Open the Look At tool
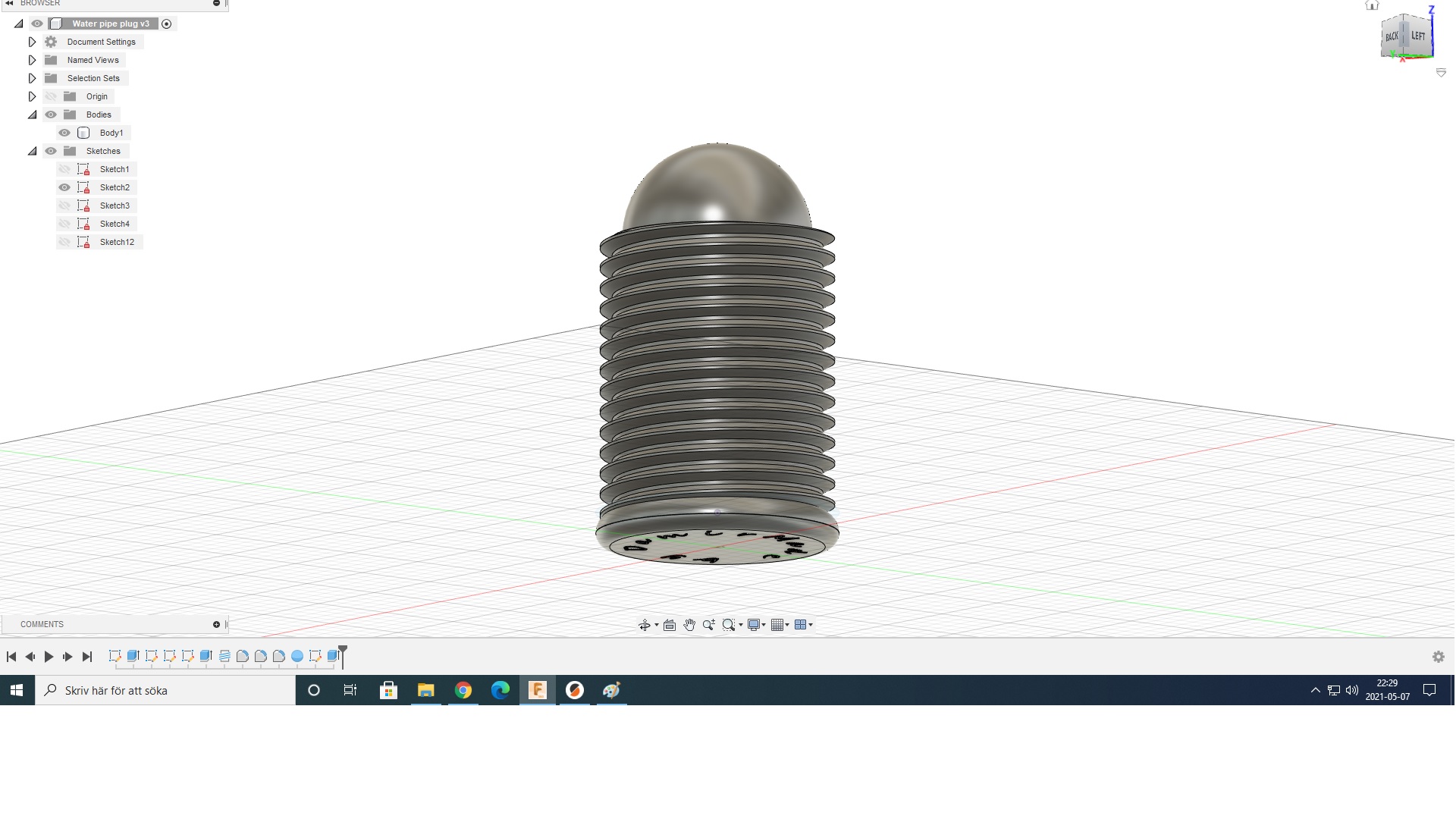1456x819 pixels. click(670, 625)
